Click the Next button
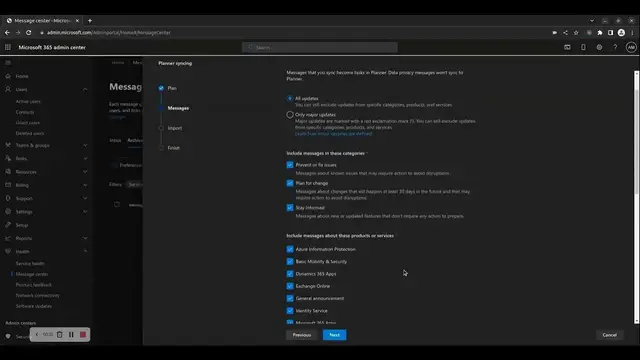 (x=334, y=335)
